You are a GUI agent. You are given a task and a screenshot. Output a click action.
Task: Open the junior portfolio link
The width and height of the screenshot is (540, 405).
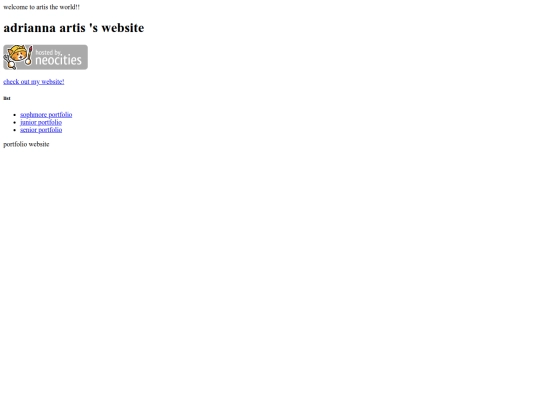pyautogui.click(x=41, y=122)
